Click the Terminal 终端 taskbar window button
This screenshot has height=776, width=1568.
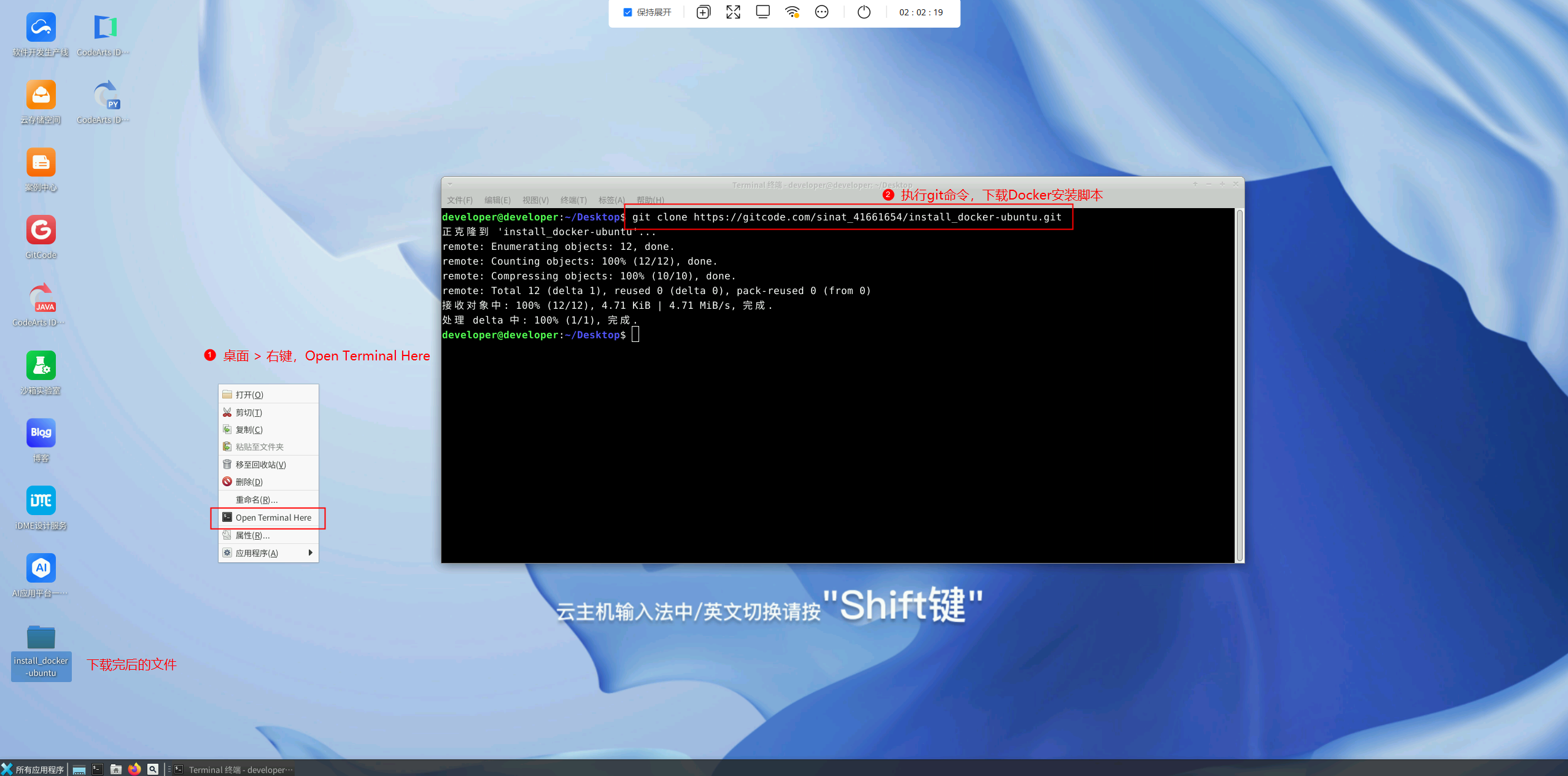point(233,769)
